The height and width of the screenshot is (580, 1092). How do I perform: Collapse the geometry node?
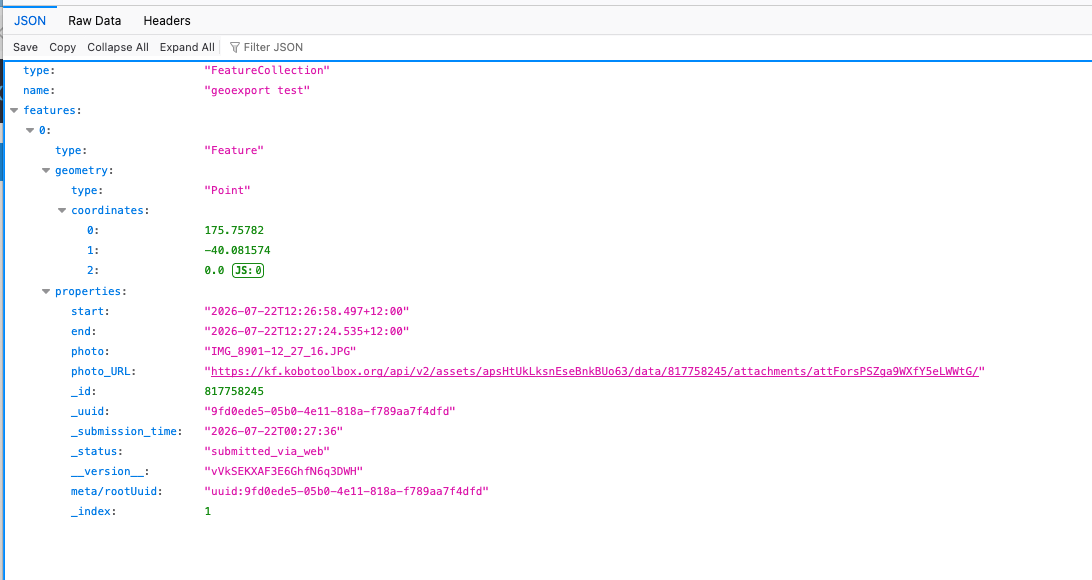(46, 171)
